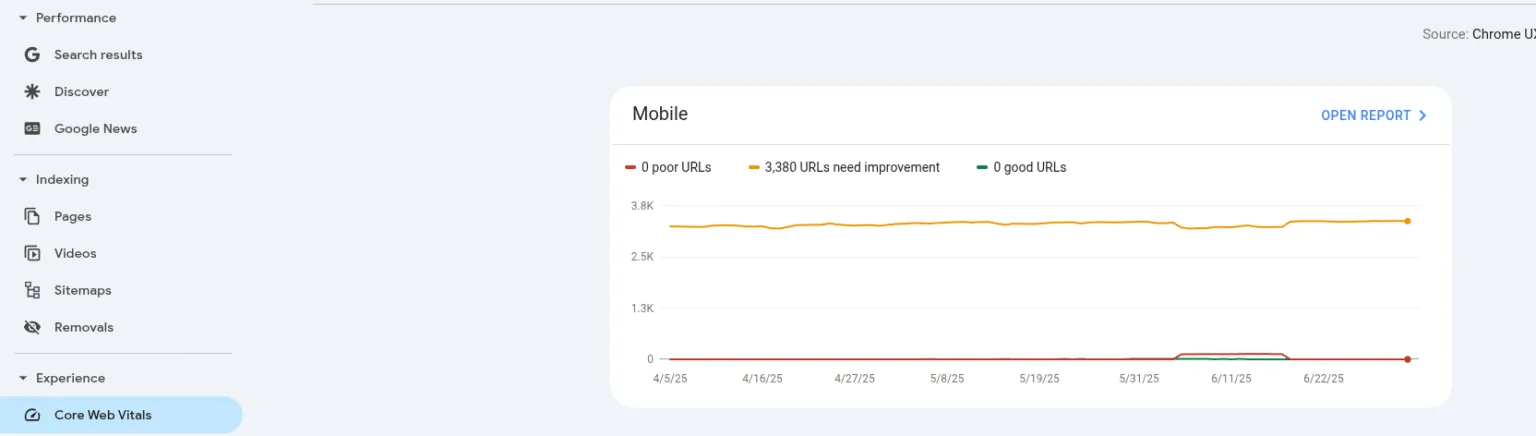Click the orange endpoint dot on chart
The height and width of the screenshot is (436, 1536).
pos(1407,221)
